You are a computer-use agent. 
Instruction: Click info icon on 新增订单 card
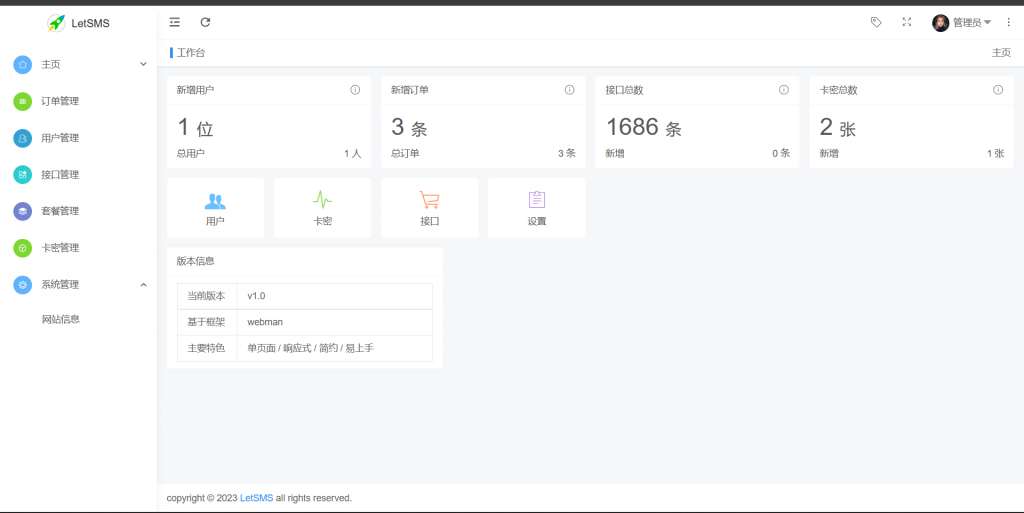click(569, 90)
